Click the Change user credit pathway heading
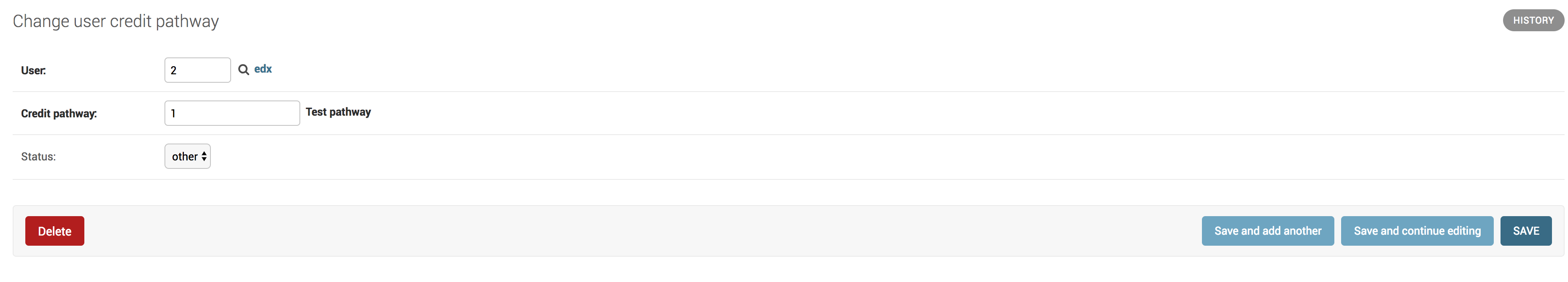1568x282 pixels. point(116,21)
